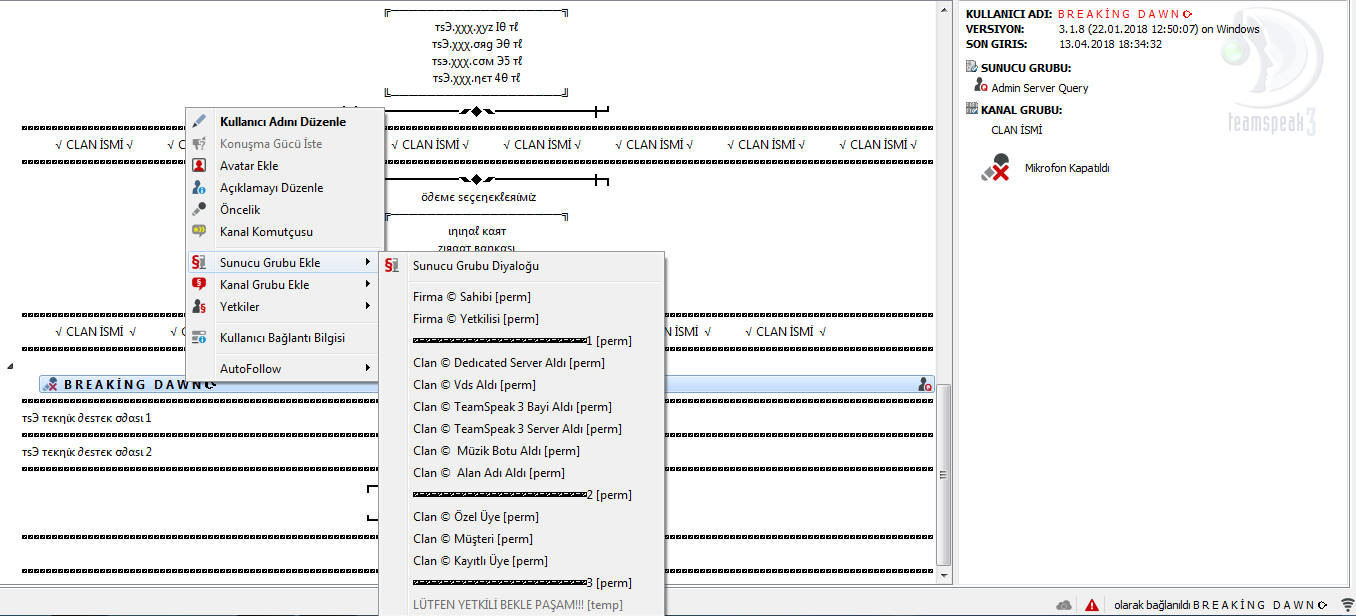The height and width of the screenshot is (616, 1356).
Task: Click the Admin Server Query badge on user row
Action: click(x=925, y=385)
